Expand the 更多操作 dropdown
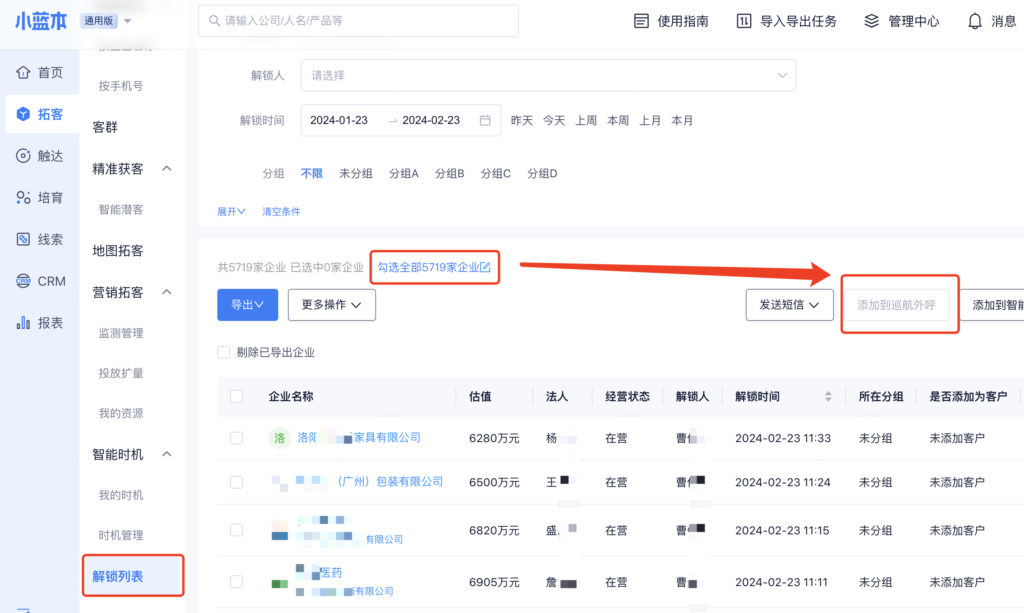The image size is (1024, 613). click(331, 305)
